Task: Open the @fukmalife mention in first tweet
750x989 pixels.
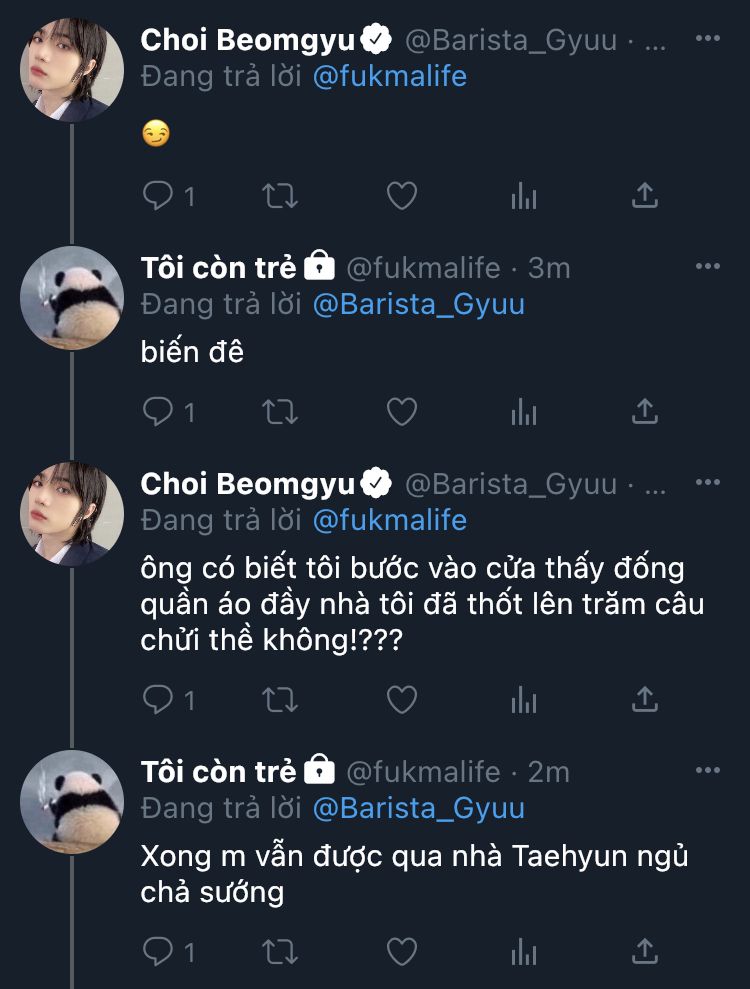Action: [x=390, y=77]
